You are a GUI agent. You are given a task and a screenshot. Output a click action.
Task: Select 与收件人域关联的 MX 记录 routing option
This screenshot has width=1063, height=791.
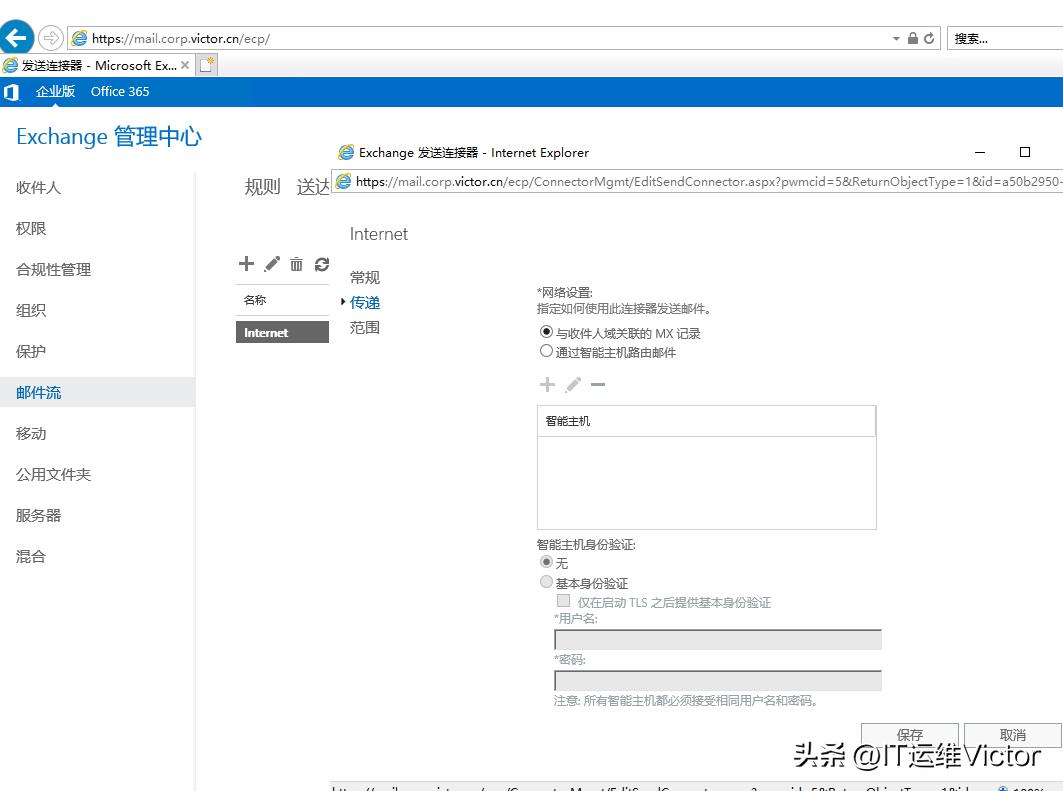pyautogui.click(x=546, y=334)
